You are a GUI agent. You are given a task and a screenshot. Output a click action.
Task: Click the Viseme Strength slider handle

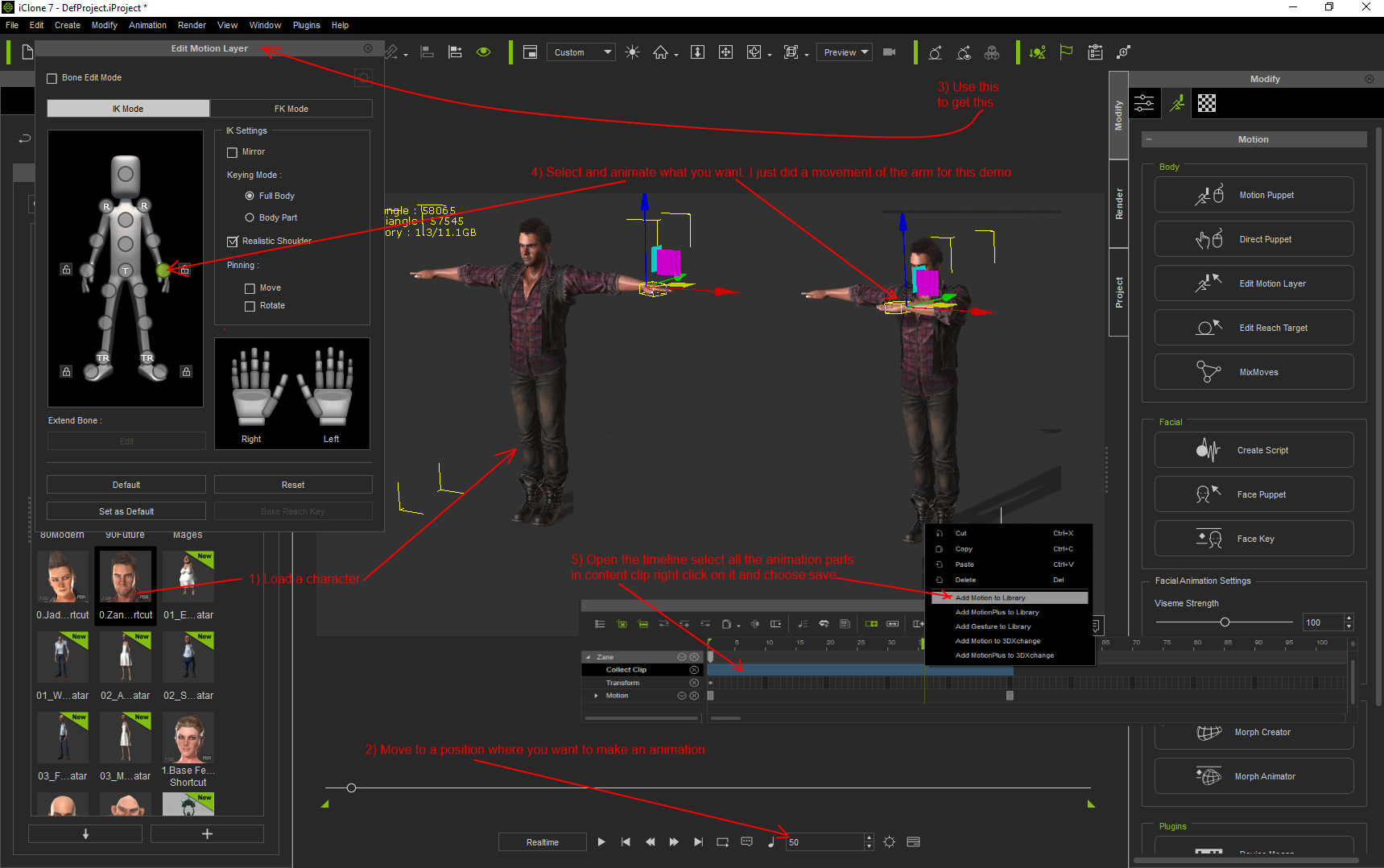1225,622
